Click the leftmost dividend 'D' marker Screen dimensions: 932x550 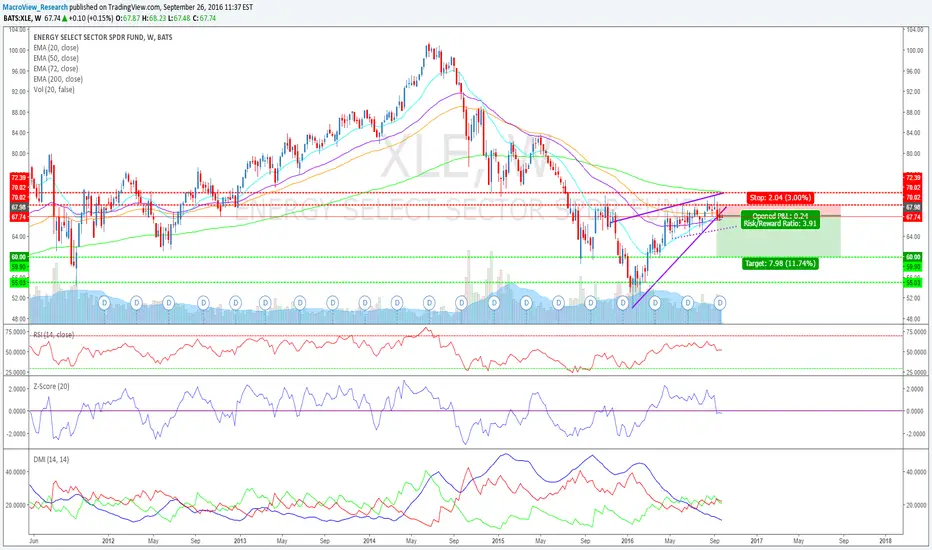(104, 303)
